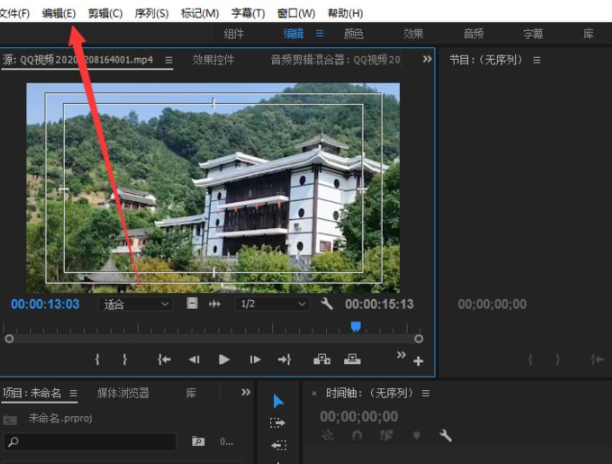Show hidden project panel tabs overflow
Viewport: 612px width, 464px height.
246,392
